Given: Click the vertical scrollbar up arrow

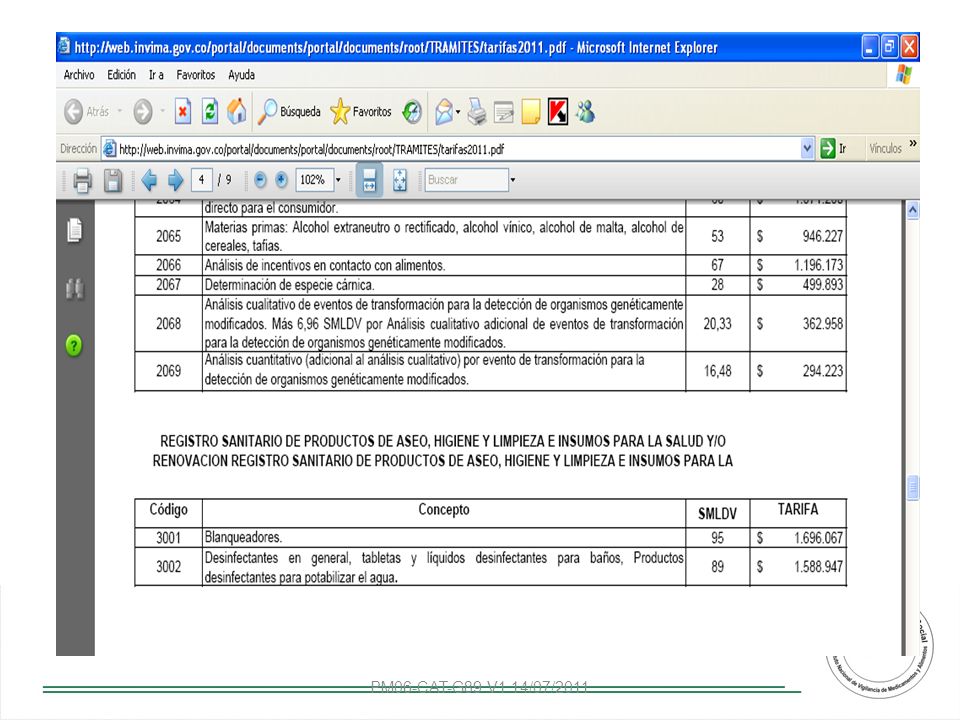Looking at the screenshot, I should [912, 211].
